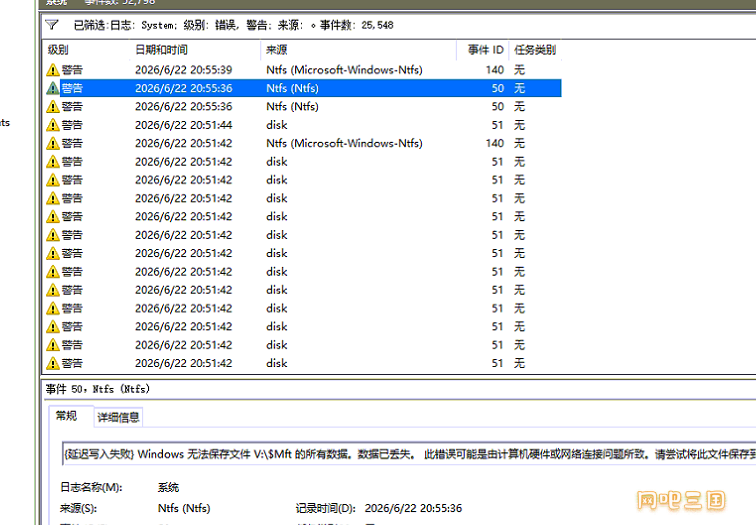Select the date cell 2026/6/22 20:55:39
The image size is (756, 525).
184,70
